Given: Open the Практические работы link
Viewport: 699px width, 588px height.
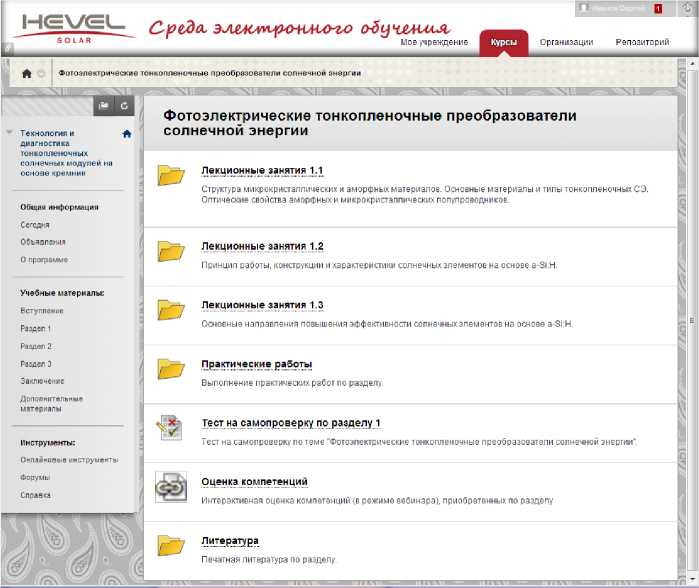Looking at the screenshot, I should (x=256, y=364).
